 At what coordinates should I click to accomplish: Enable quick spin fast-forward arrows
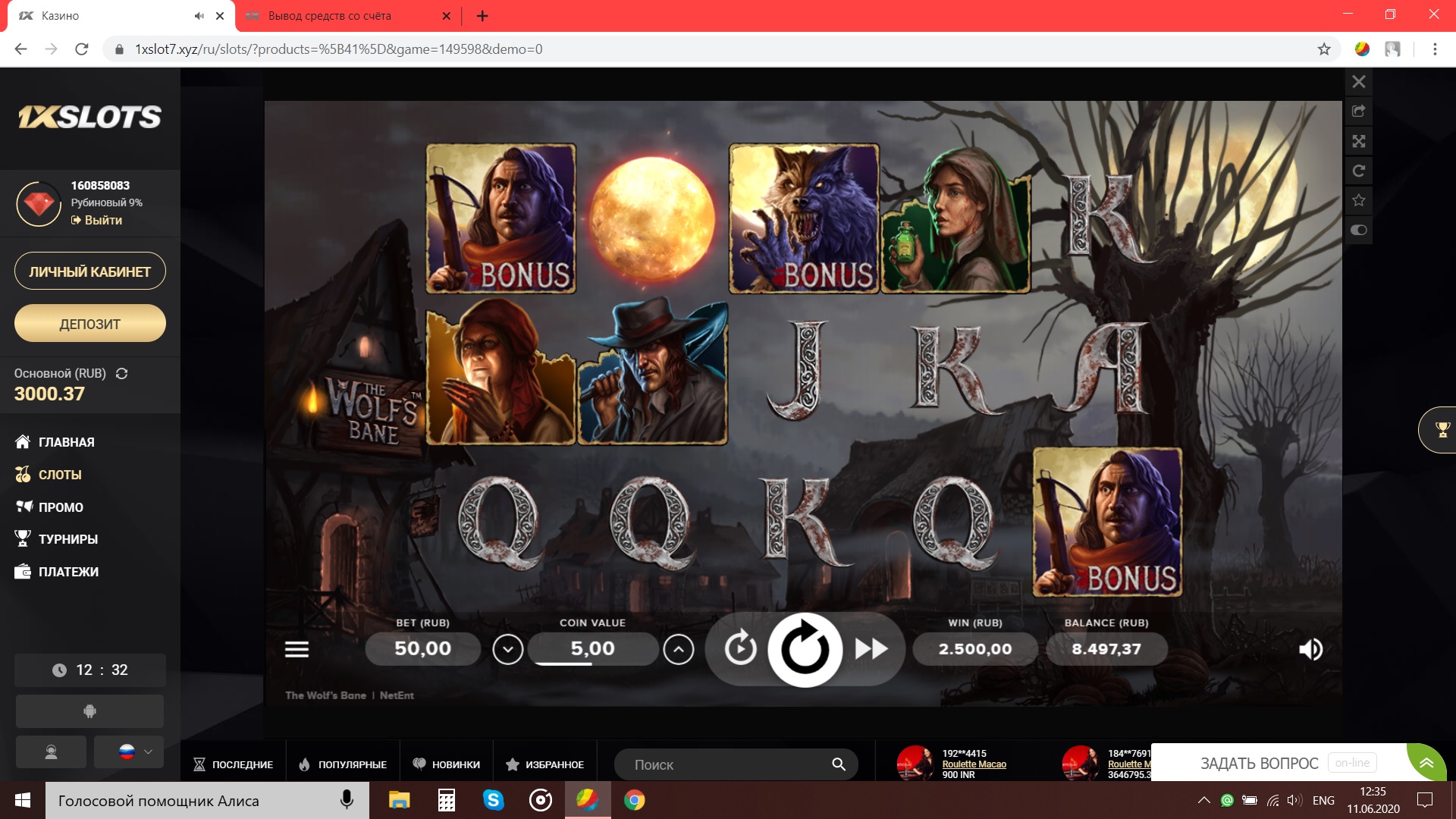click(x=871, y=649)
